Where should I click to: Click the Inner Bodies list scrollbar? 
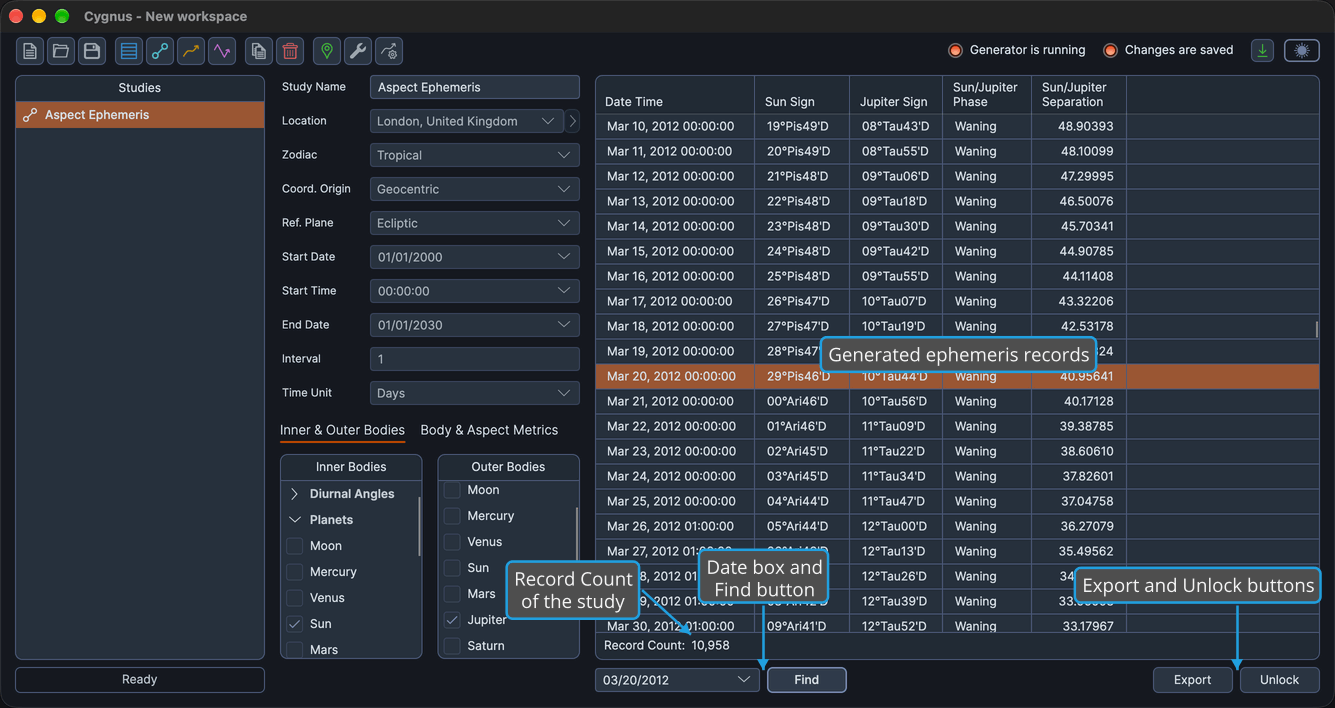pyautogui.click(x=419, y=525)
